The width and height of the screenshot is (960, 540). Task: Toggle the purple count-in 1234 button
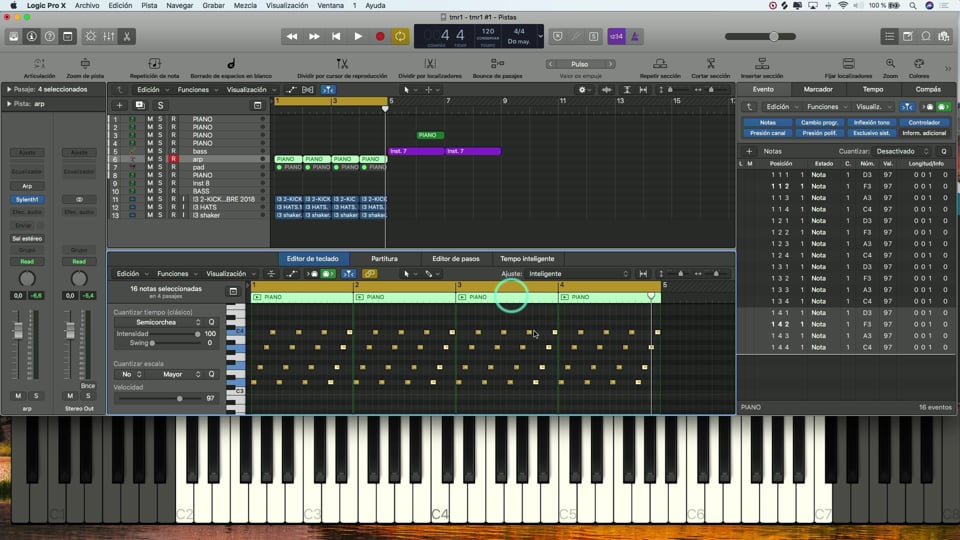pos(617,37)
